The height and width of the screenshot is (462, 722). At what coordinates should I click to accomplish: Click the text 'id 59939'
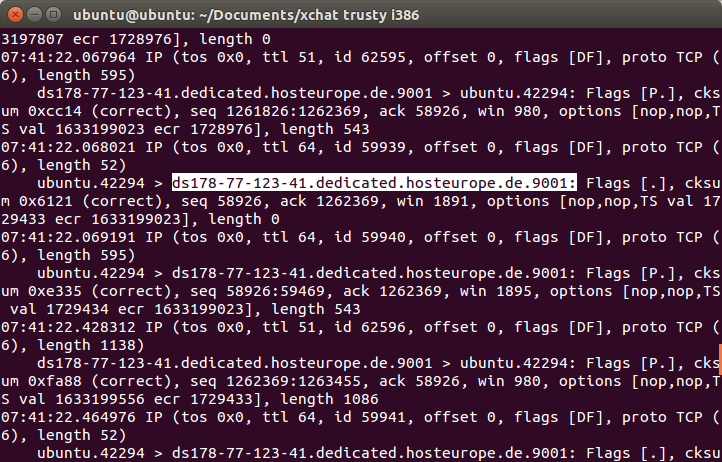point(370,147)
